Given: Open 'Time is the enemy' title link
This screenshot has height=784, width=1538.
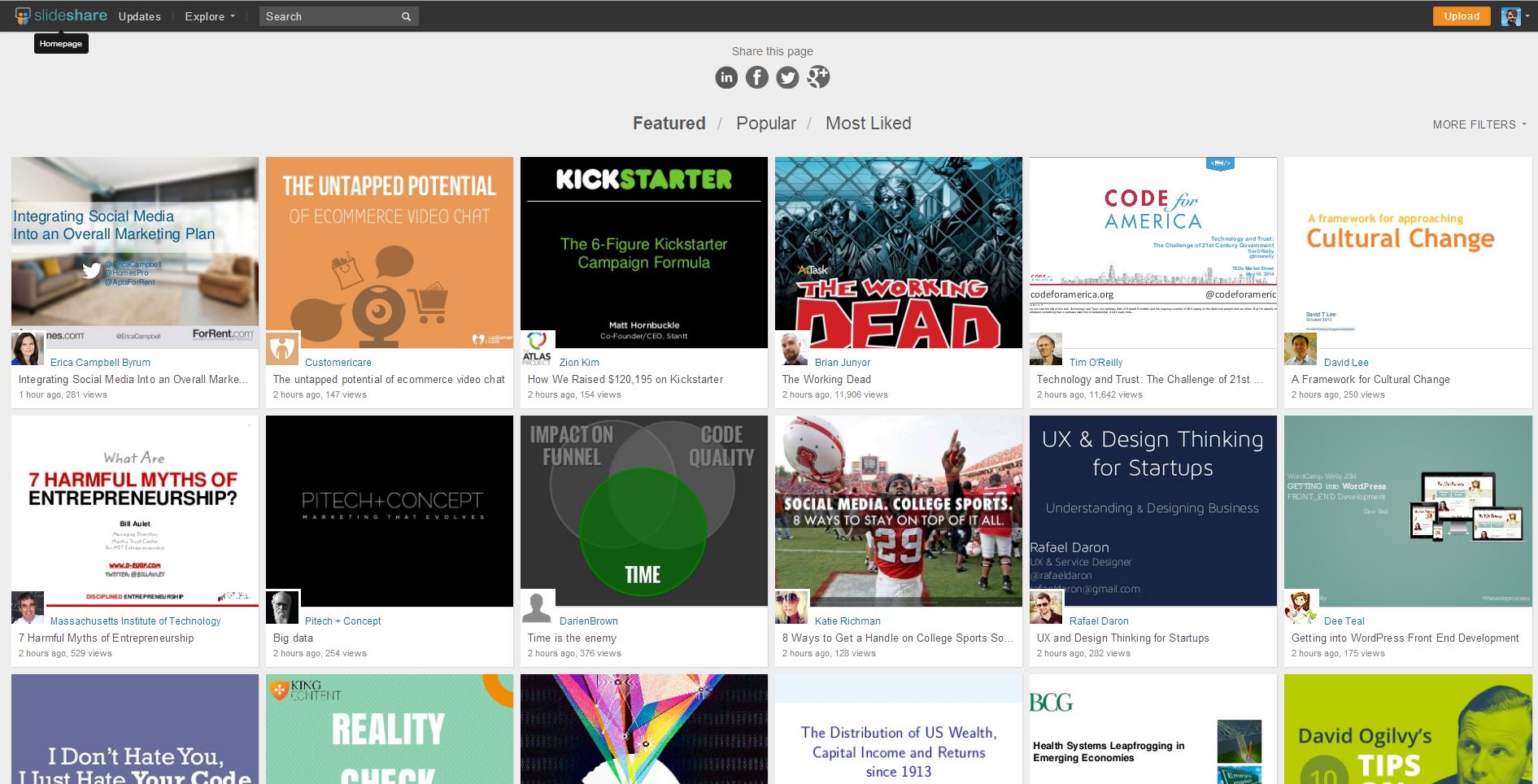Looking at the screenshot, I should tap(572, 638).
